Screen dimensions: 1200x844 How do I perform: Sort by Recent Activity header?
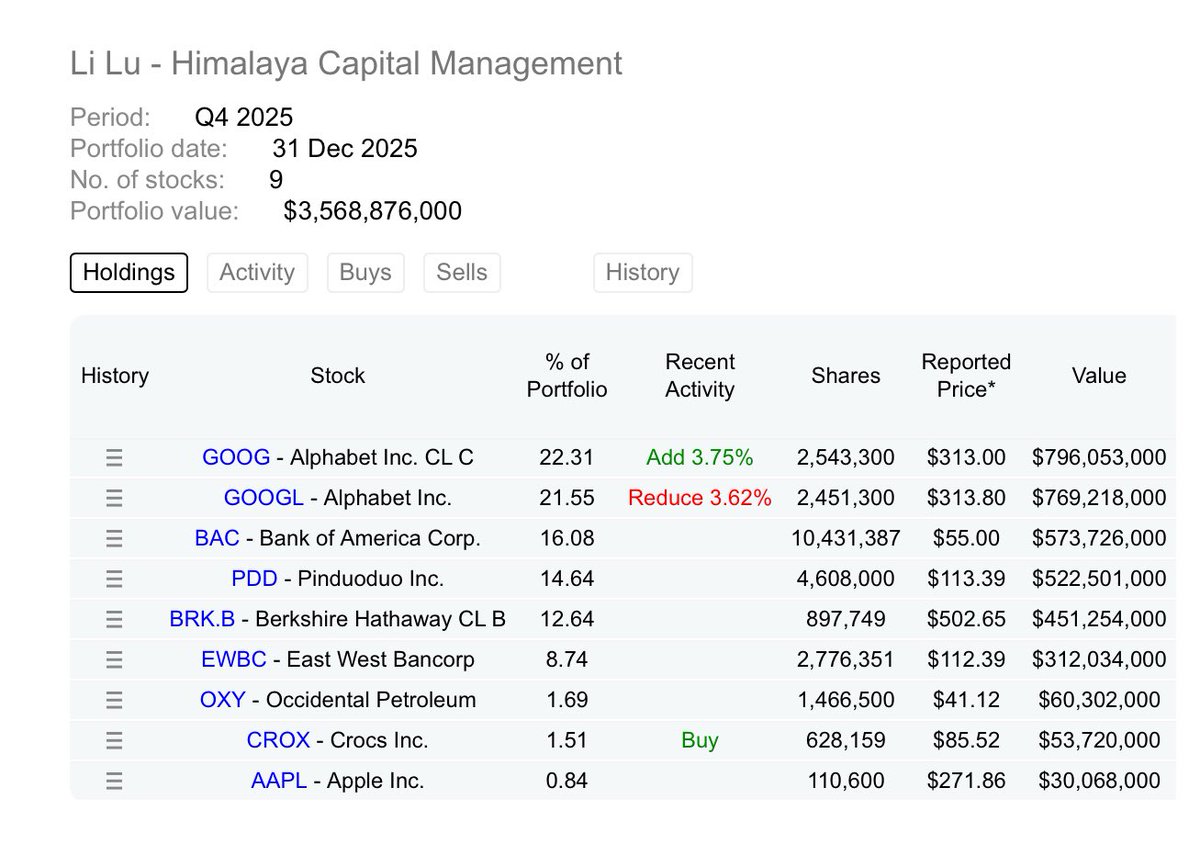click(700, 376)
